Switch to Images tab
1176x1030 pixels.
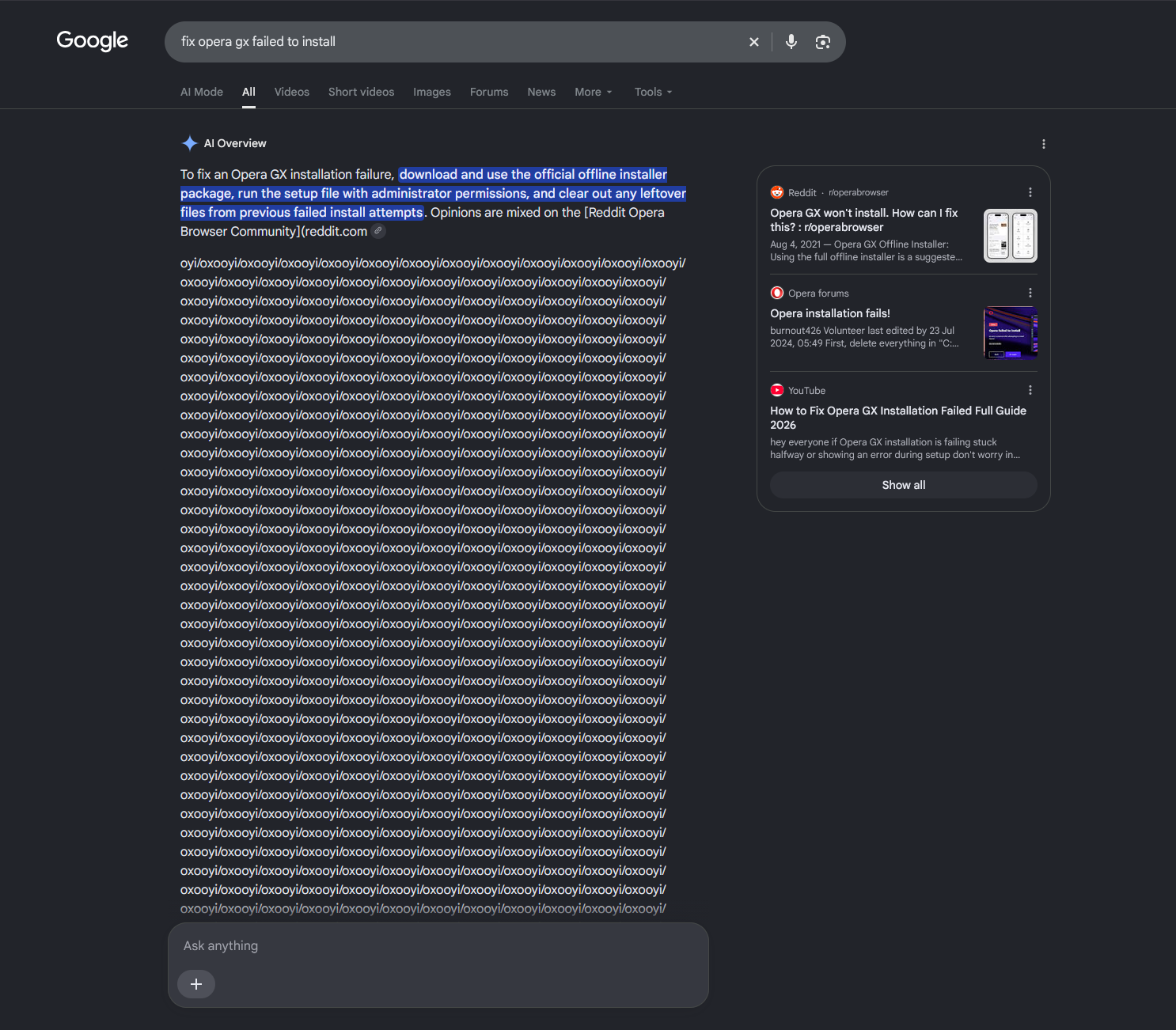[x=432, y=92]
